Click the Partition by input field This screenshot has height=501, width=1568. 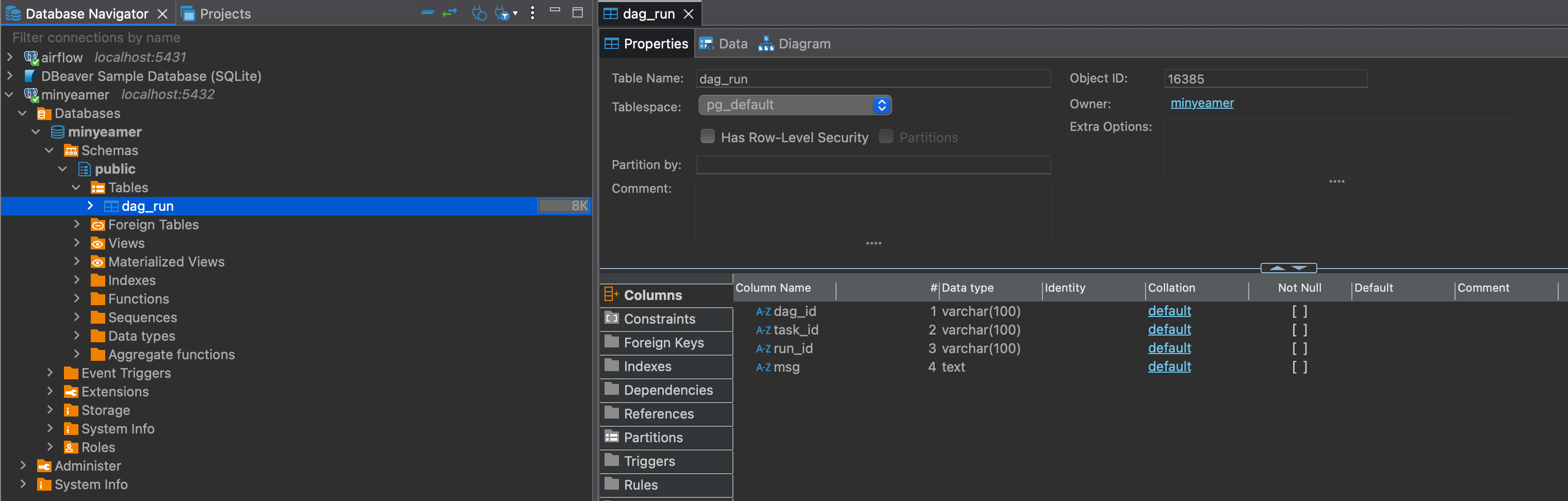pyautogui.click(x=873, y=165)
